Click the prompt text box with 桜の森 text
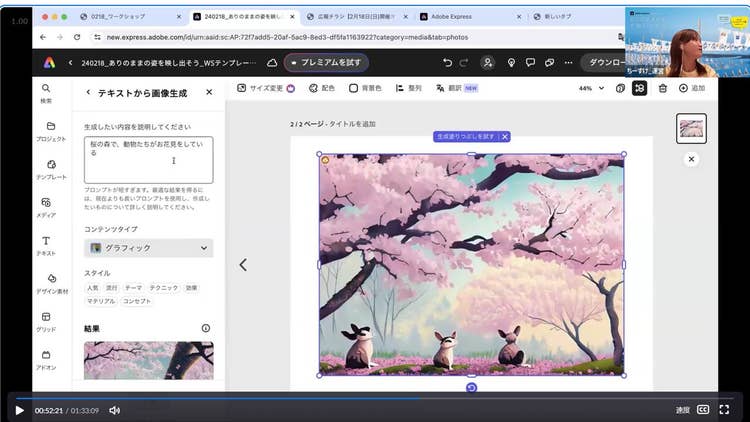 (x=148, y=160)
